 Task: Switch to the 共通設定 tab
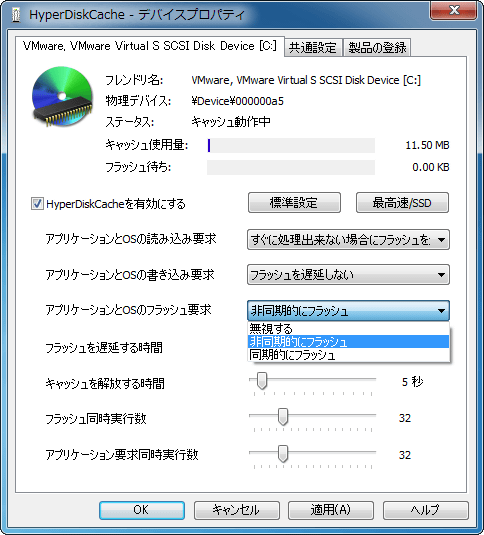click(x=313, y=47)
